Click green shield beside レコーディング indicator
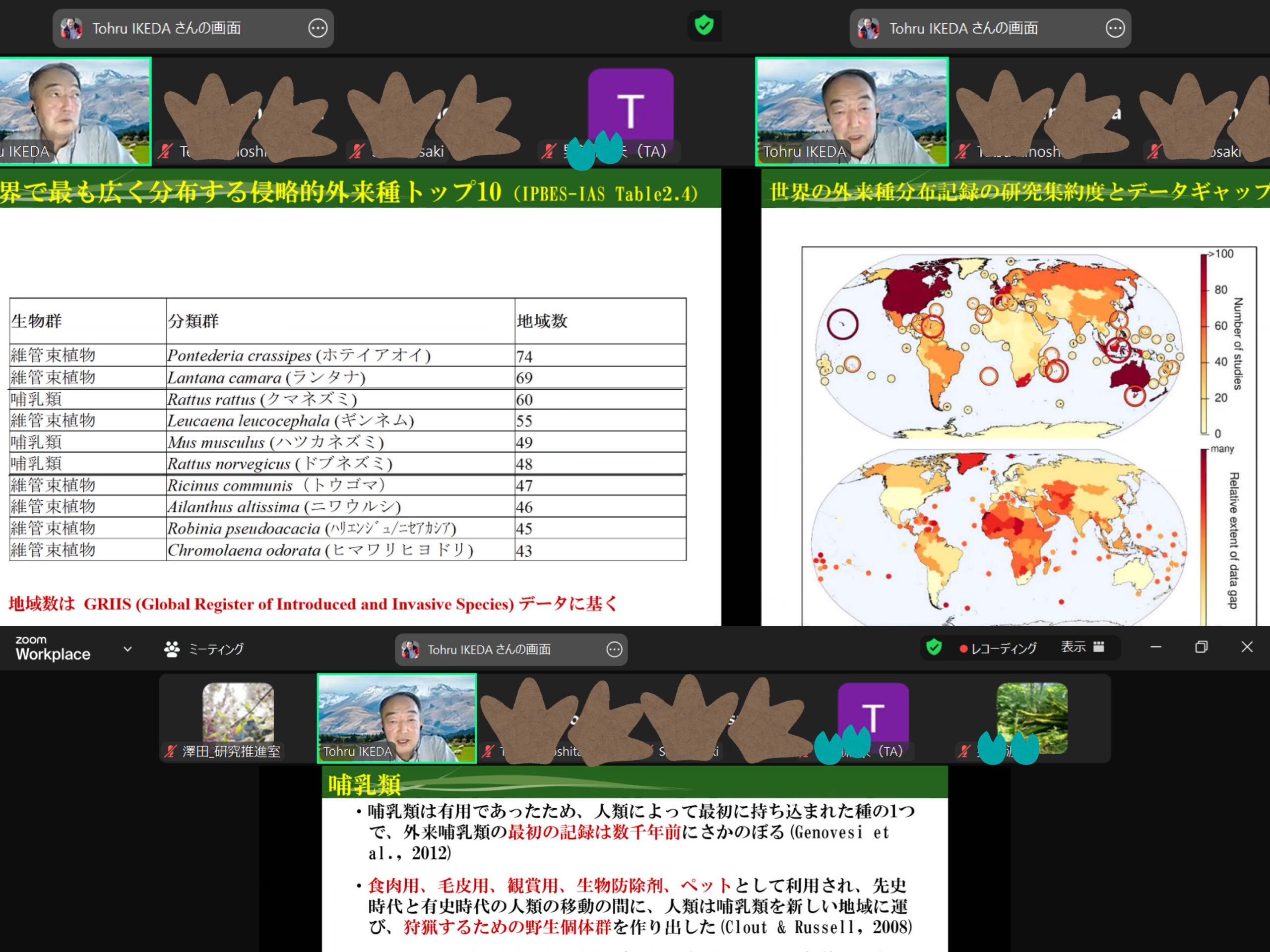 [x=934, y=647]
